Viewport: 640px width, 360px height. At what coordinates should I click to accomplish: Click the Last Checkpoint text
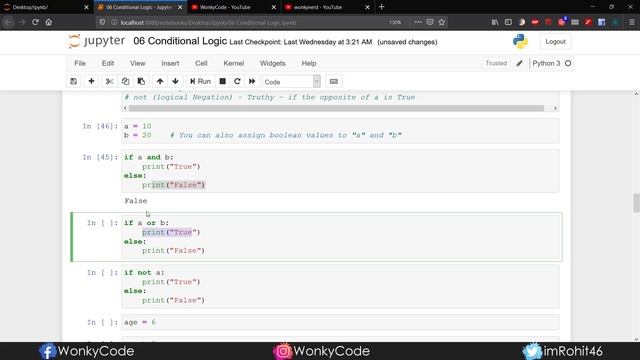[x=301, y=42]
